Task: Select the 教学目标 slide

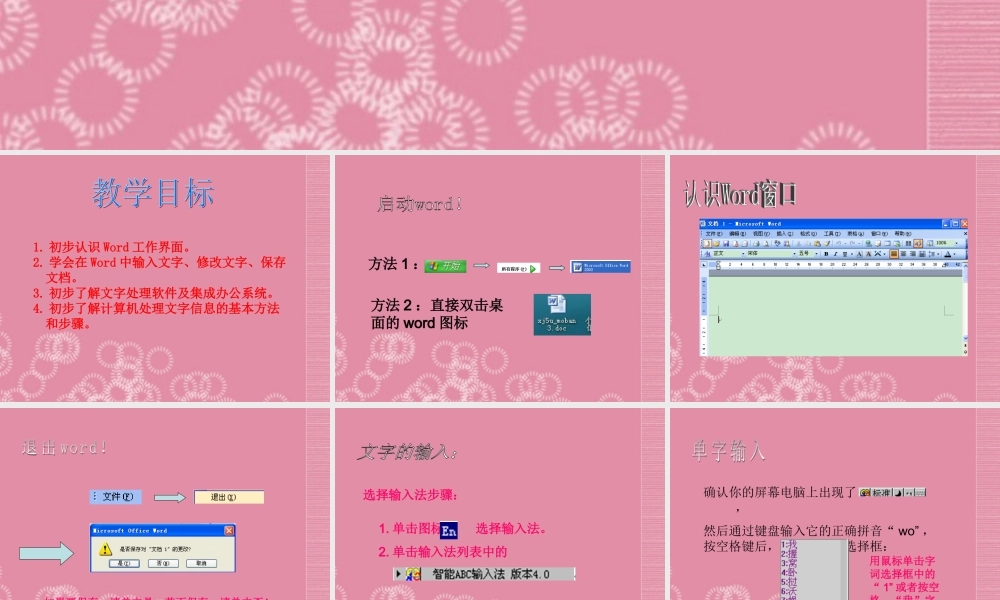Action: coord(165,278)
